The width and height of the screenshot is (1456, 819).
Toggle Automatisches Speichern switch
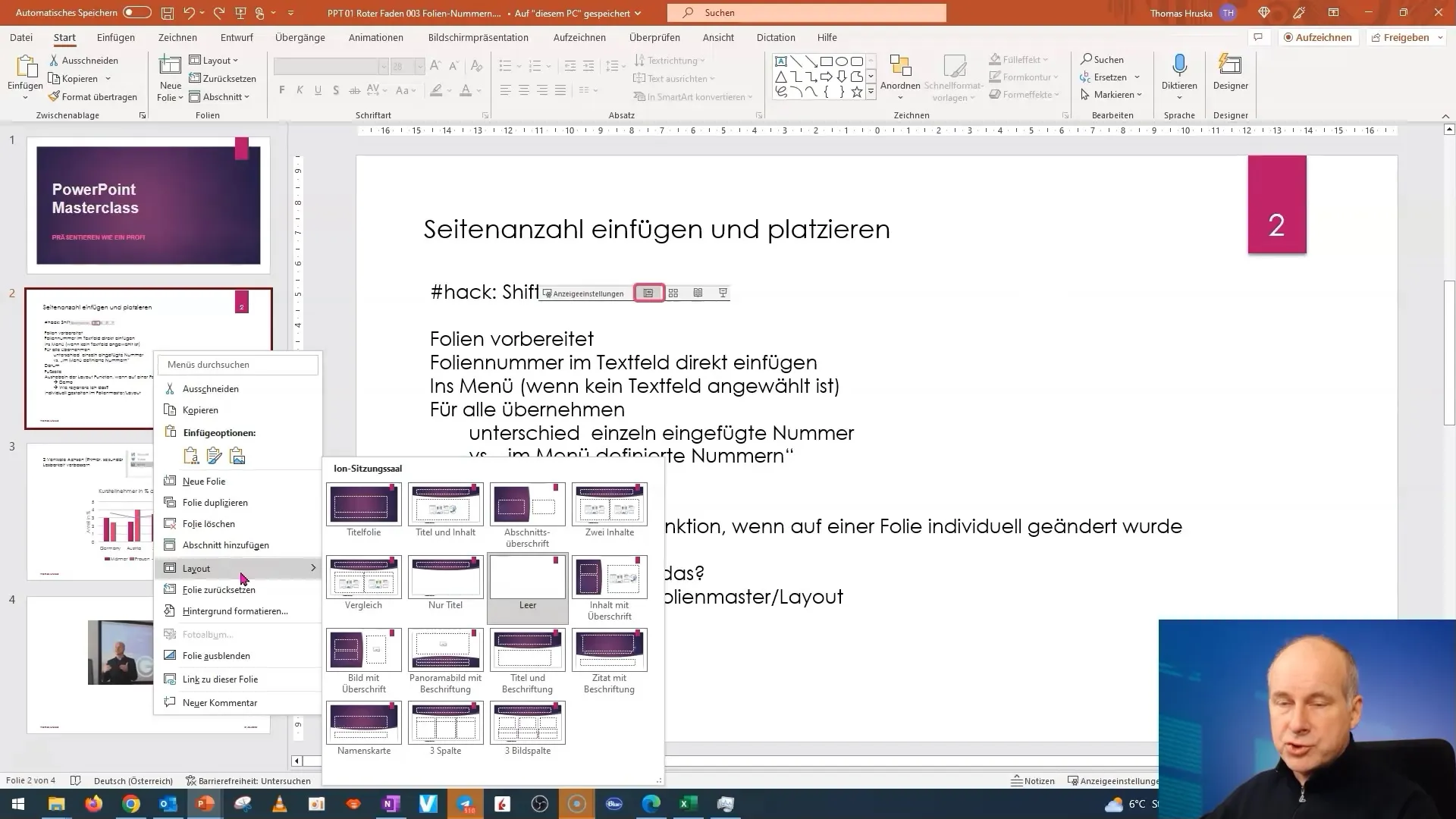click(134, 12)
